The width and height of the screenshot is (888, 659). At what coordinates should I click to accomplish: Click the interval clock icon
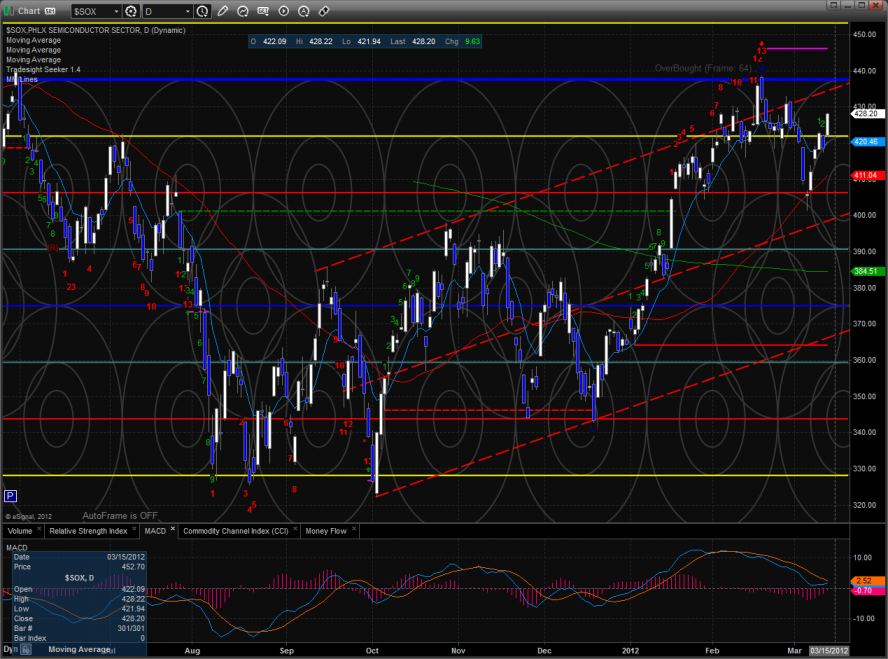[x=204, y=11]
